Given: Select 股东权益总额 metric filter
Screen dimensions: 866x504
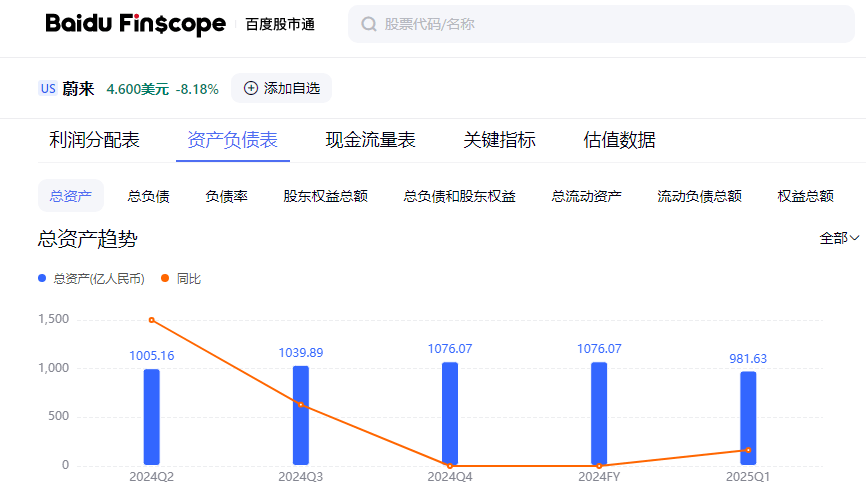Looking at the screenshot, I should (325, 196).
